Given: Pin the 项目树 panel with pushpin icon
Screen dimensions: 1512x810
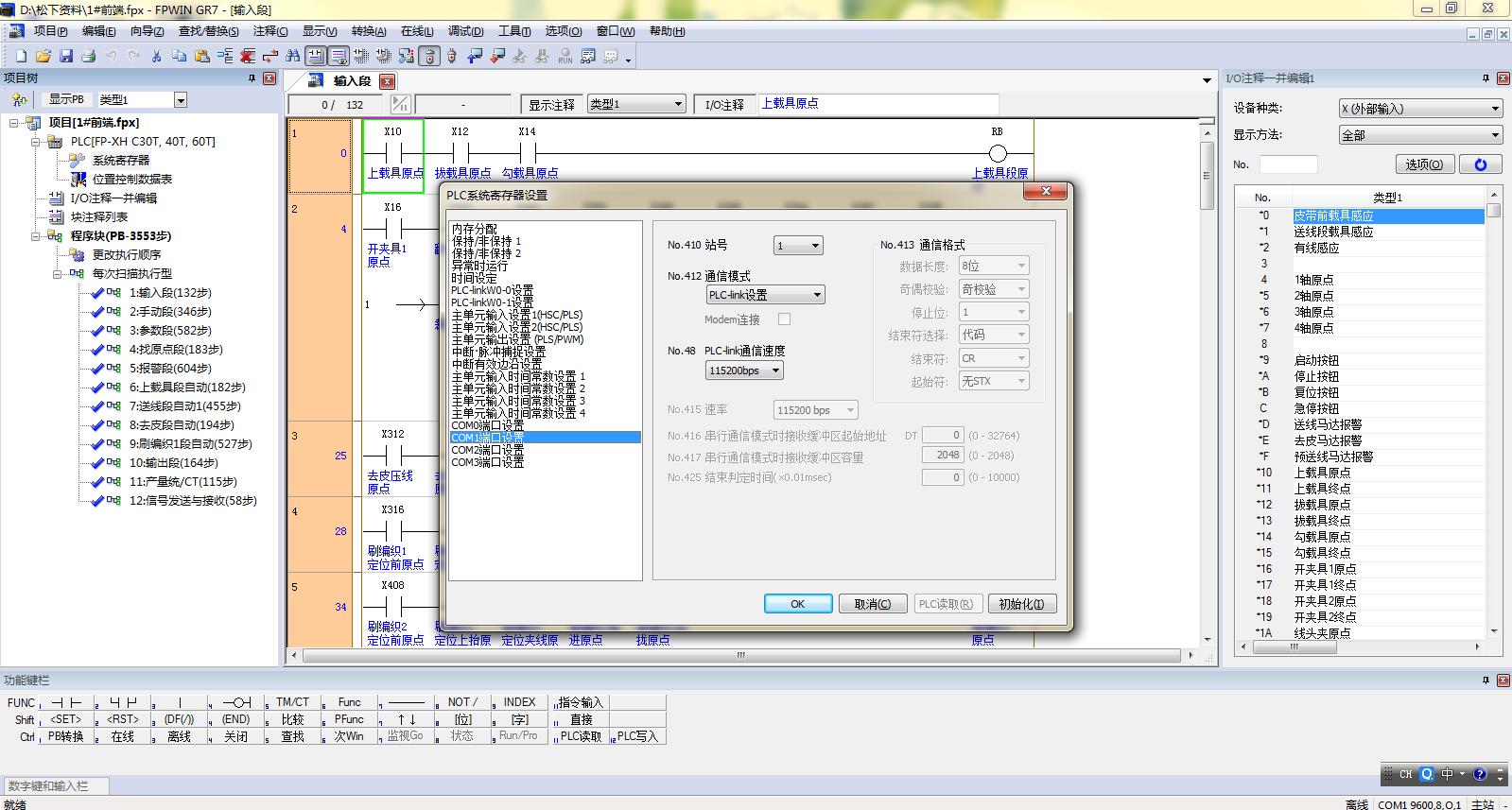Looking at the screenshot, I should coord(252,78).
